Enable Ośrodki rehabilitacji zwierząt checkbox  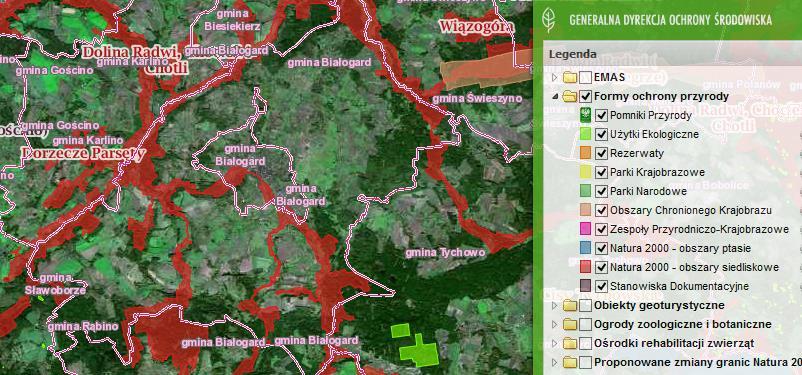coord(586,343)
